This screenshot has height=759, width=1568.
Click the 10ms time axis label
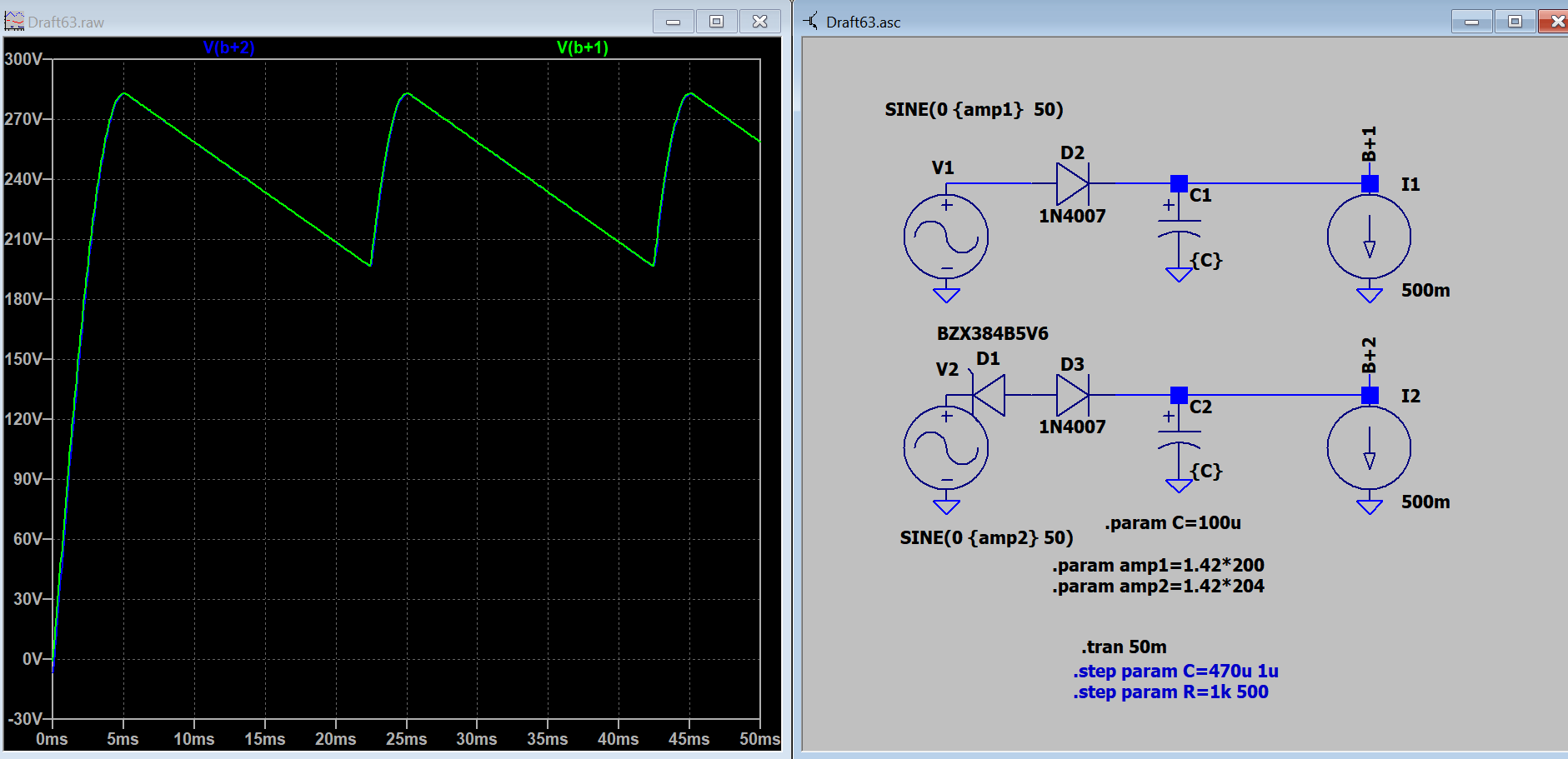click(x=193, y=739)
